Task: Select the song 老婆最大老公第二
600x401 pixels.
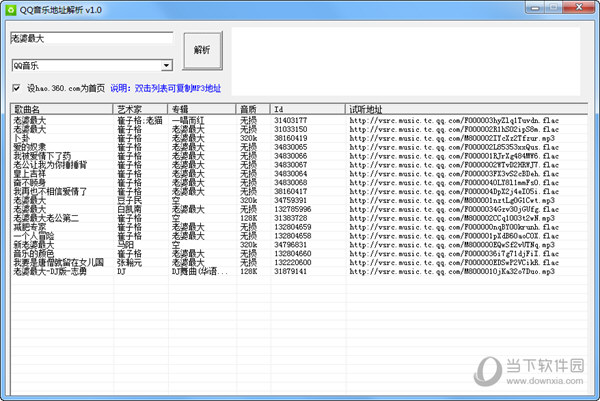Action: (46, 218)
